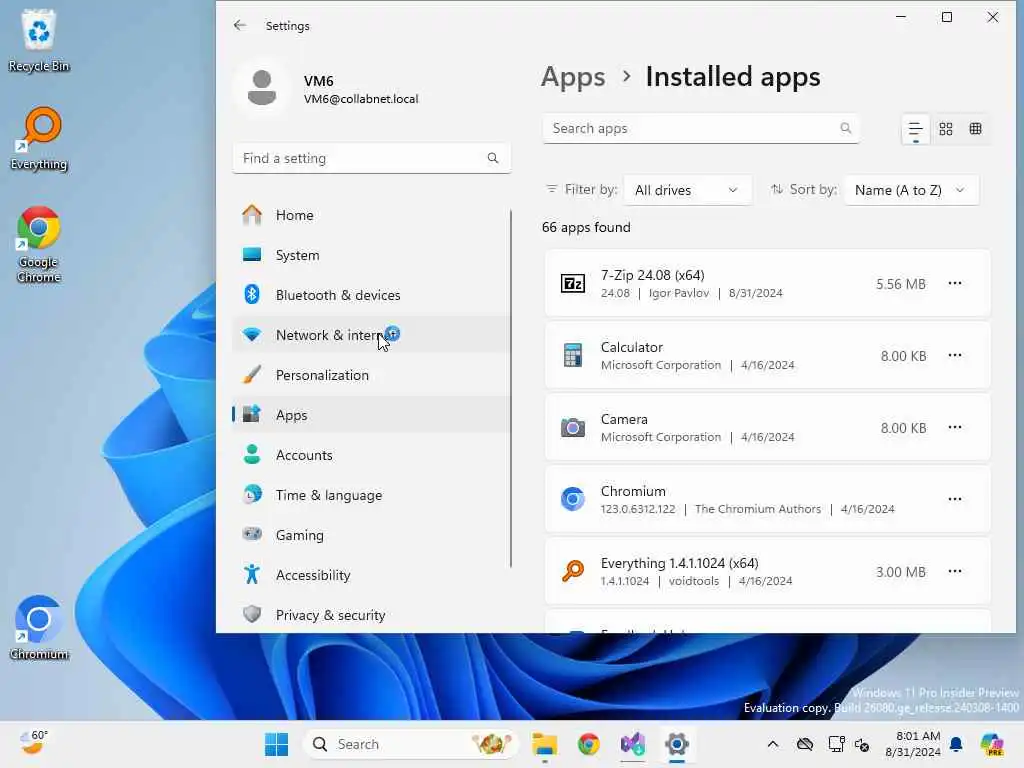Open more options for Calculator

point(954,355)
